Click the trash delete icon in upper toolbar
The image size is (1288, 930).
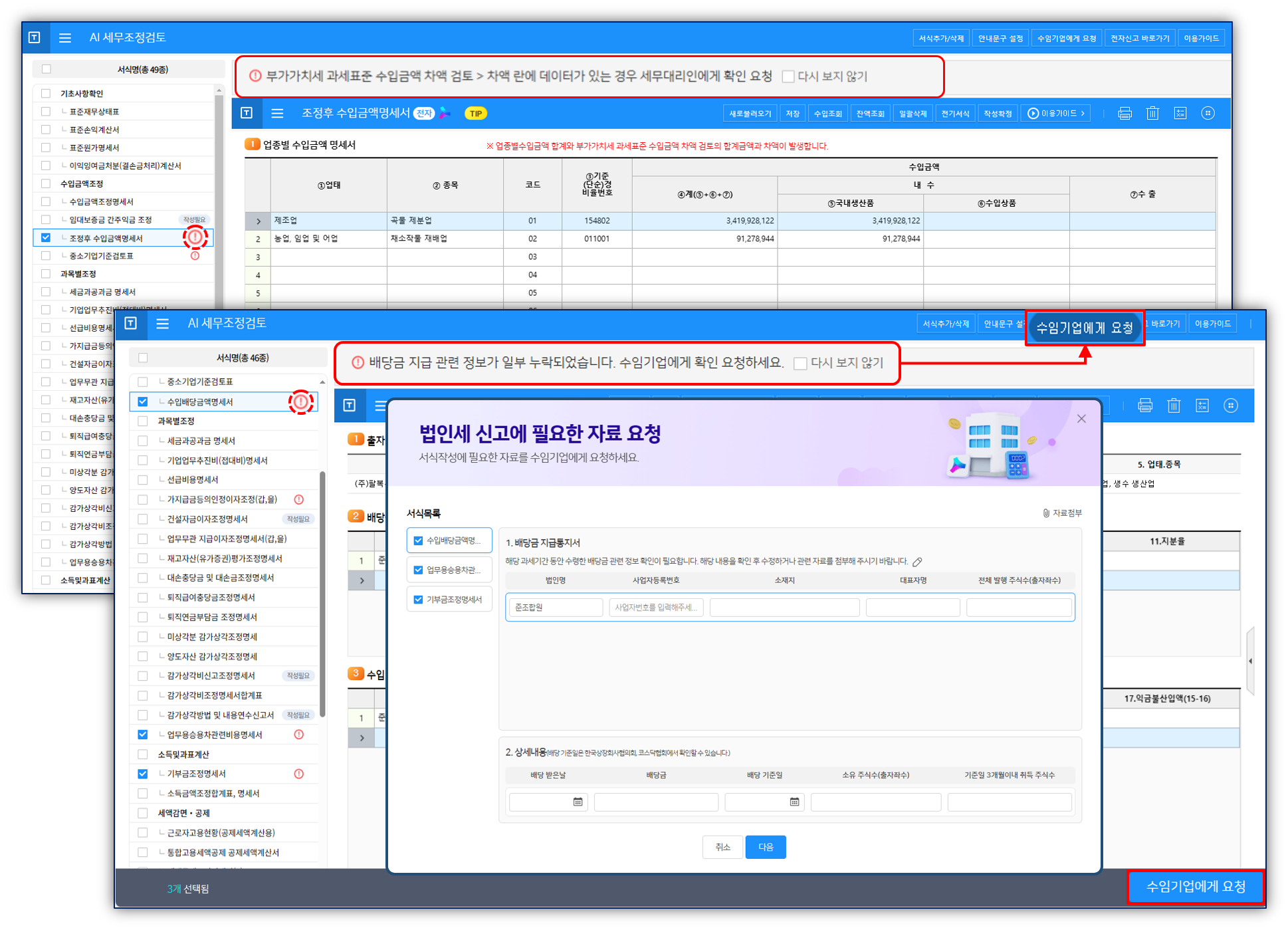(1152, 114)
